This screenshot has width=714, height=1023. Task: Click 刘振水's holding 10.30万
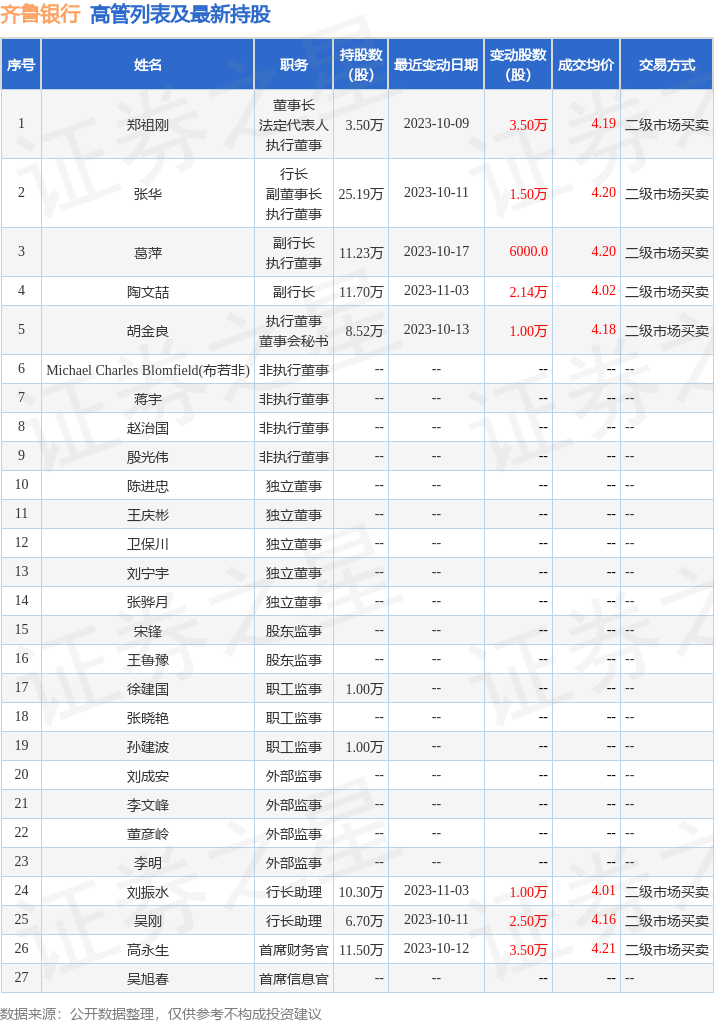(361, 892)
